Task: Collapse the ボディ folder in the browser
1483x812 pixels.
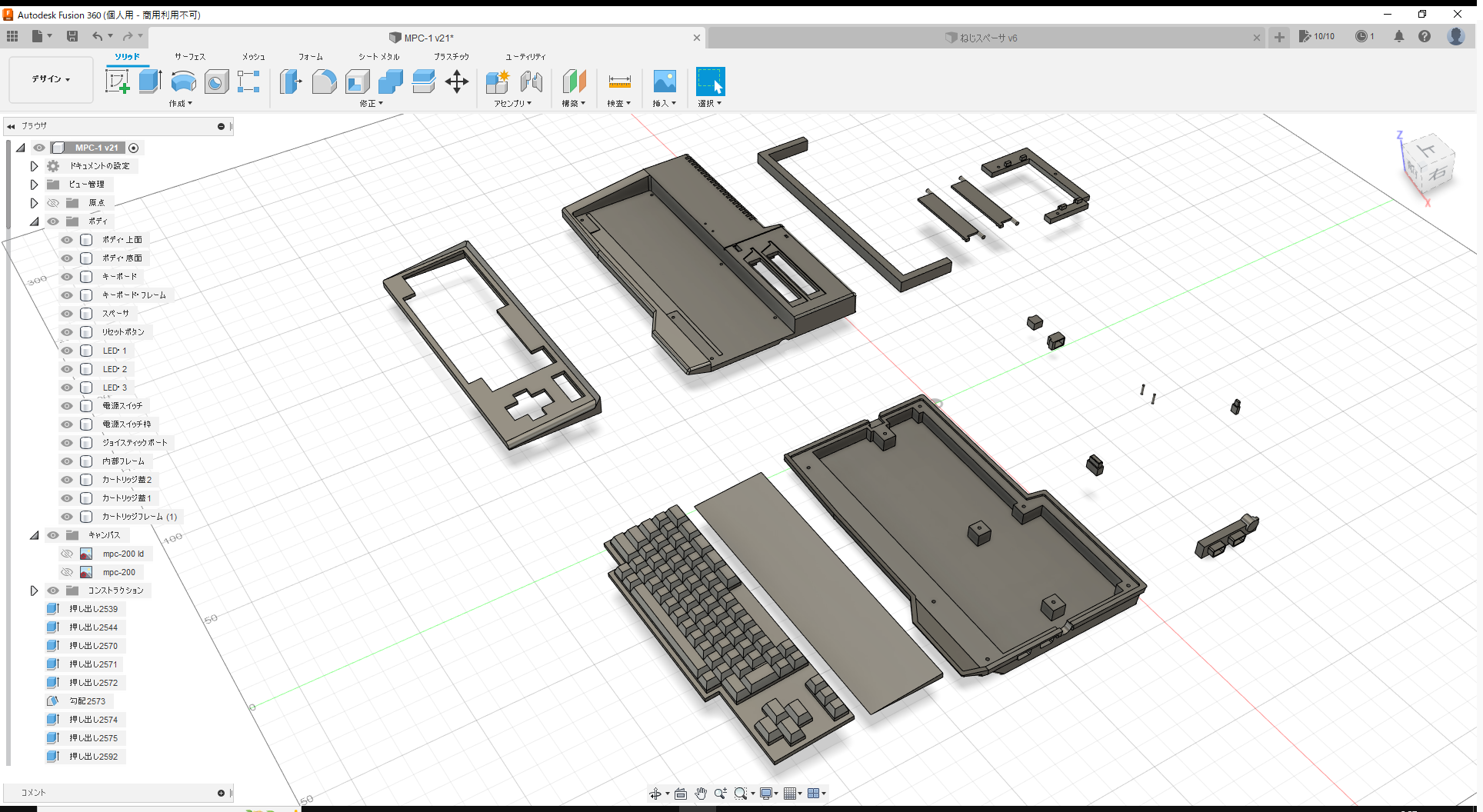Action: [x=34, y=221]
